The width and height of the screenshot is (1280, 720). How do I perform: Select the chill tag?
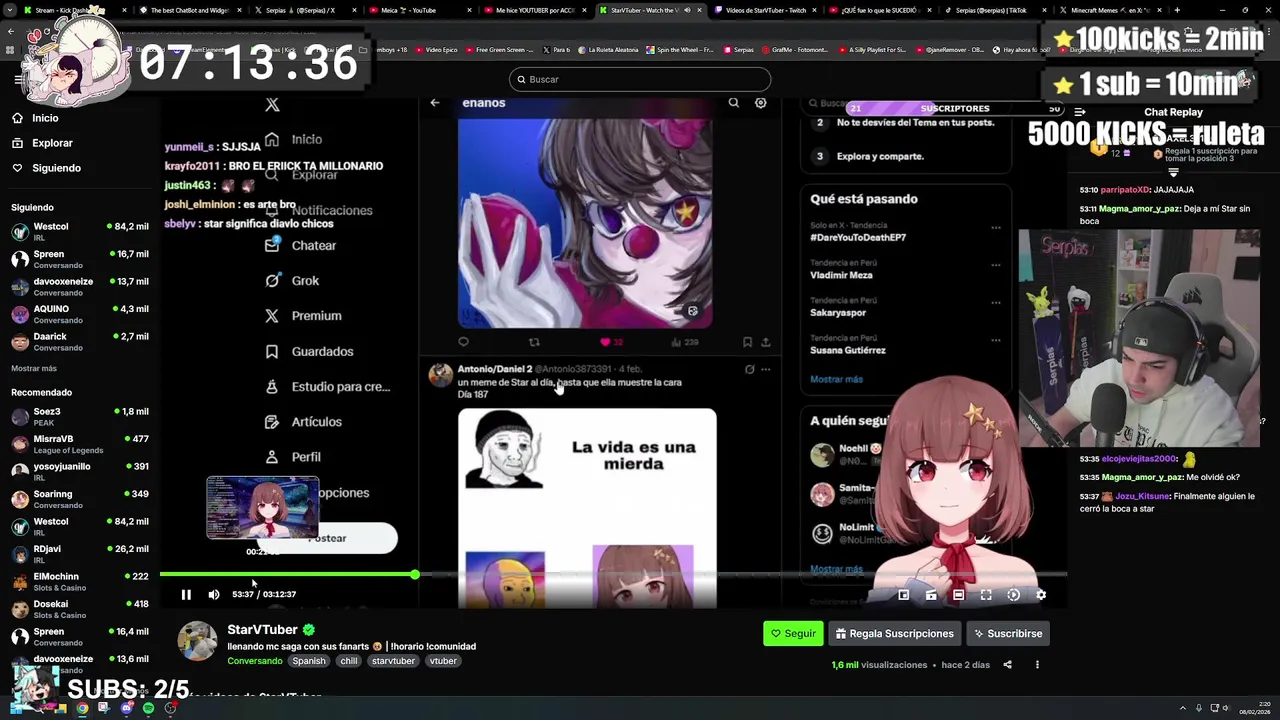[x=348, y=661]
